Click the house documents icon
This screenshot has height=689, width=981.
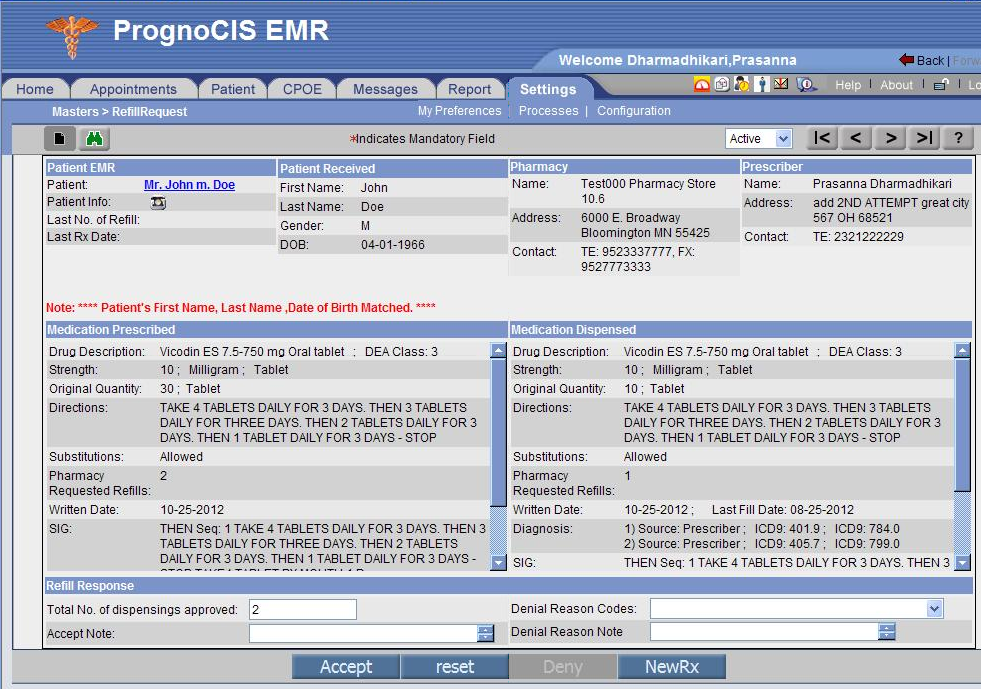[721, 84]
